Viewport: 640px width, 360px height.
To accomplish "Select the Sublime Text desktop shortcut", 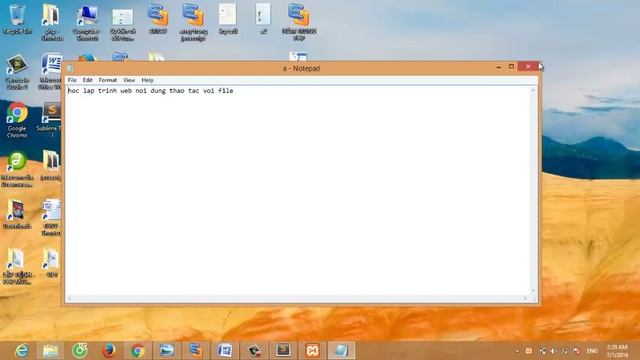I will 51,119.
